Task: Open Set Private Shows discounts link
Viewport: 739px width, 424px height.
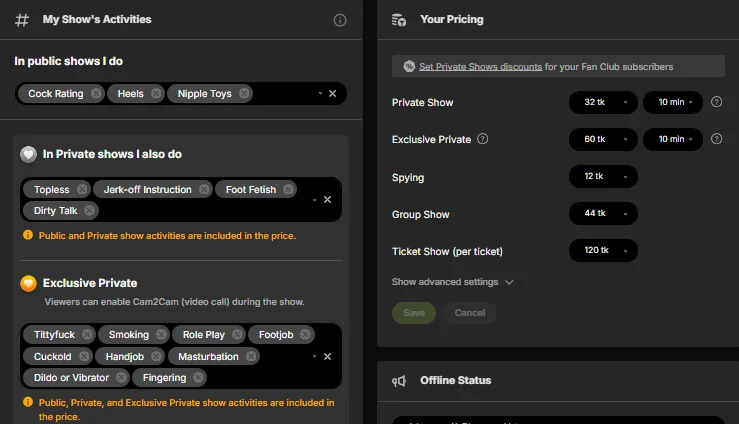Action: pos(480,67)
